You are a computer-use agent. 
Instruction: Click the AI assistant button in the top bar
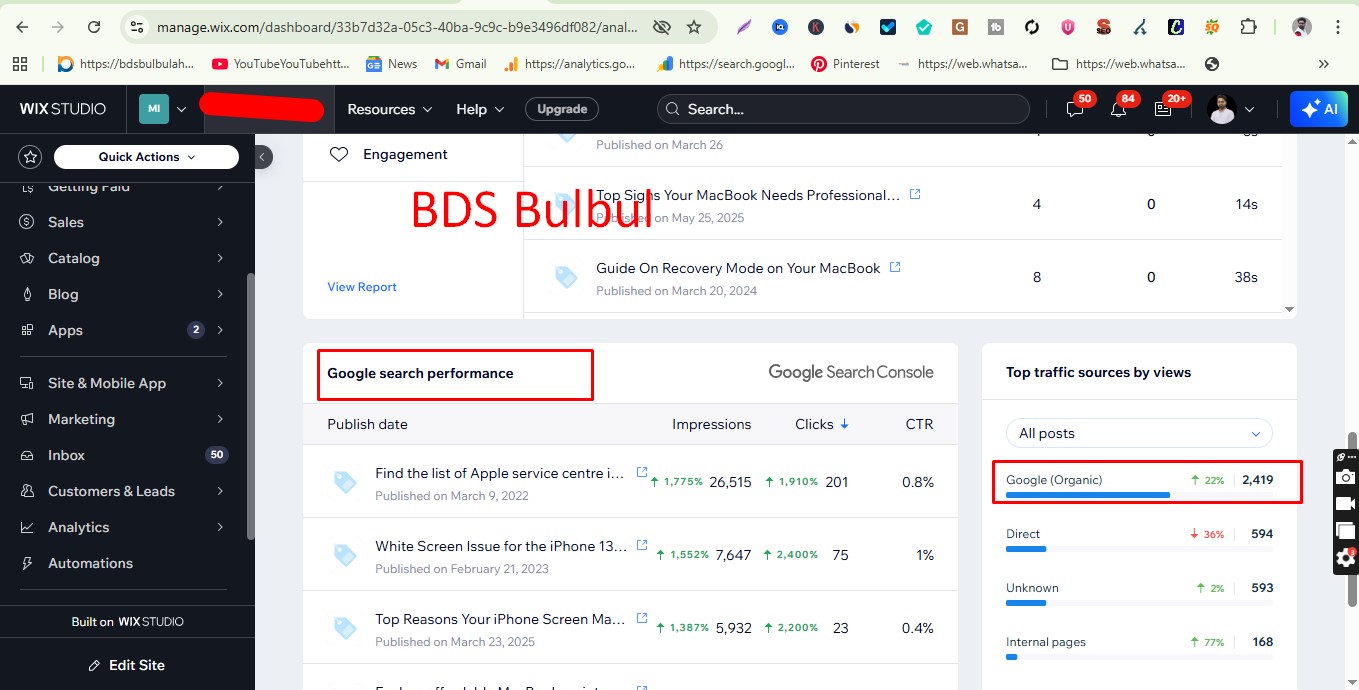pyautogui.click(x=1318, y=109)
